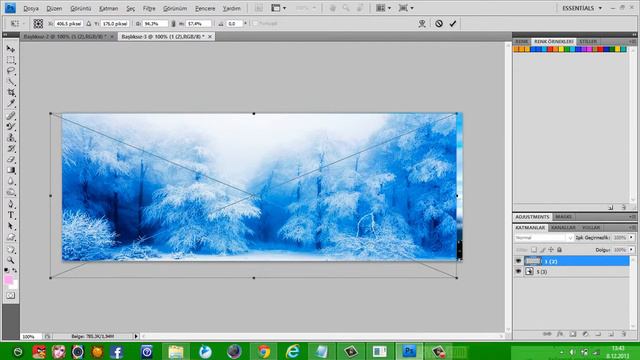Open the Layers panel options menu
The image size is (640, 360).
coord(632,227)
